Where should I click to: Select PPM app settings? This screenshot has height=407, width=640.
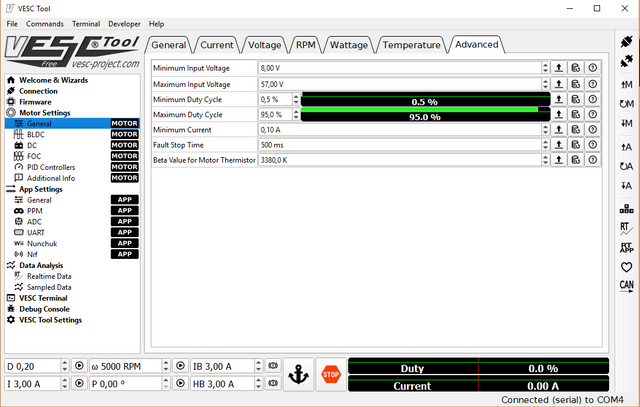pos(35,211)
